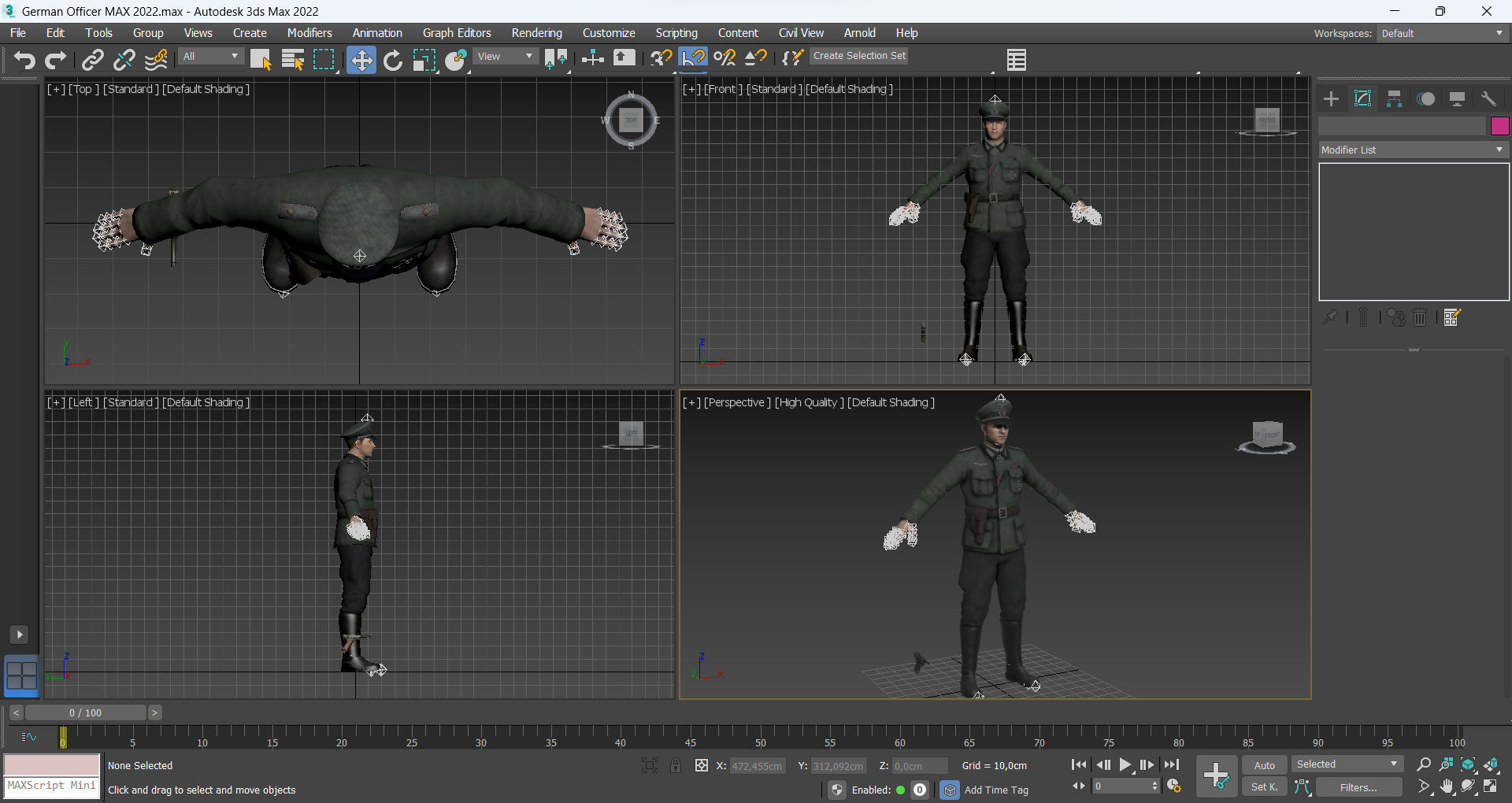Screen dimensions: 1512x803
Task: Open the Utilities wrench tab
Action: [x=1488, y=98]
